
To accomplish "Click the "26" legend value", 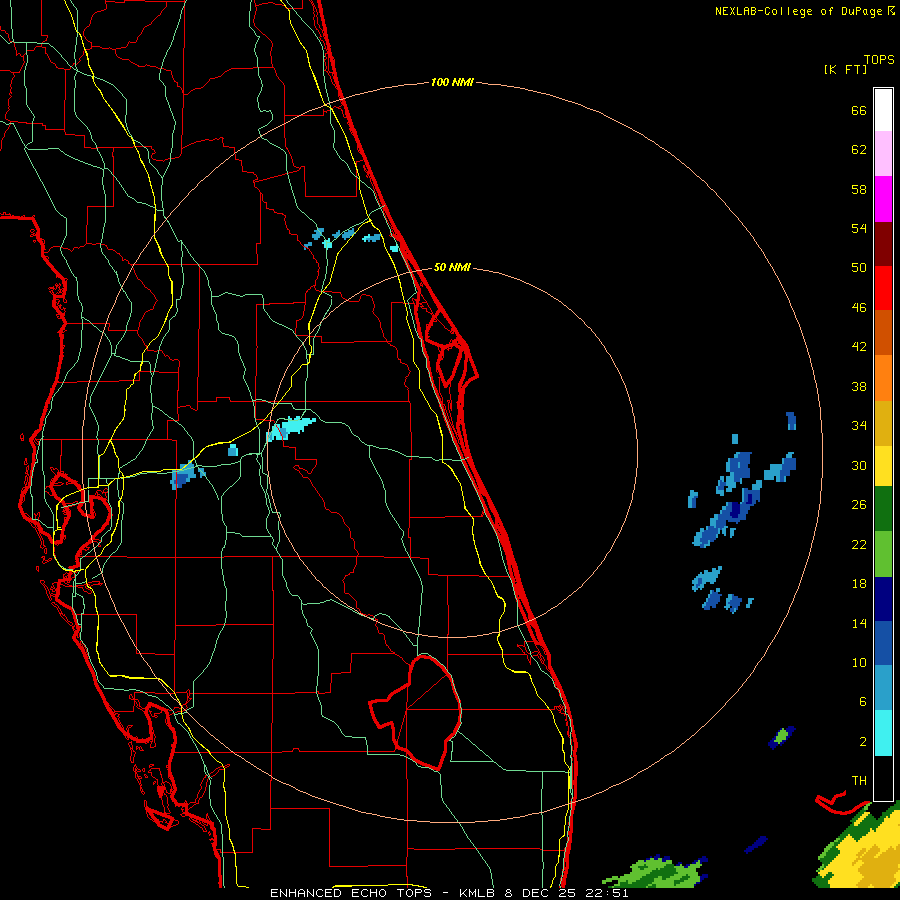I will click(859, 505).
